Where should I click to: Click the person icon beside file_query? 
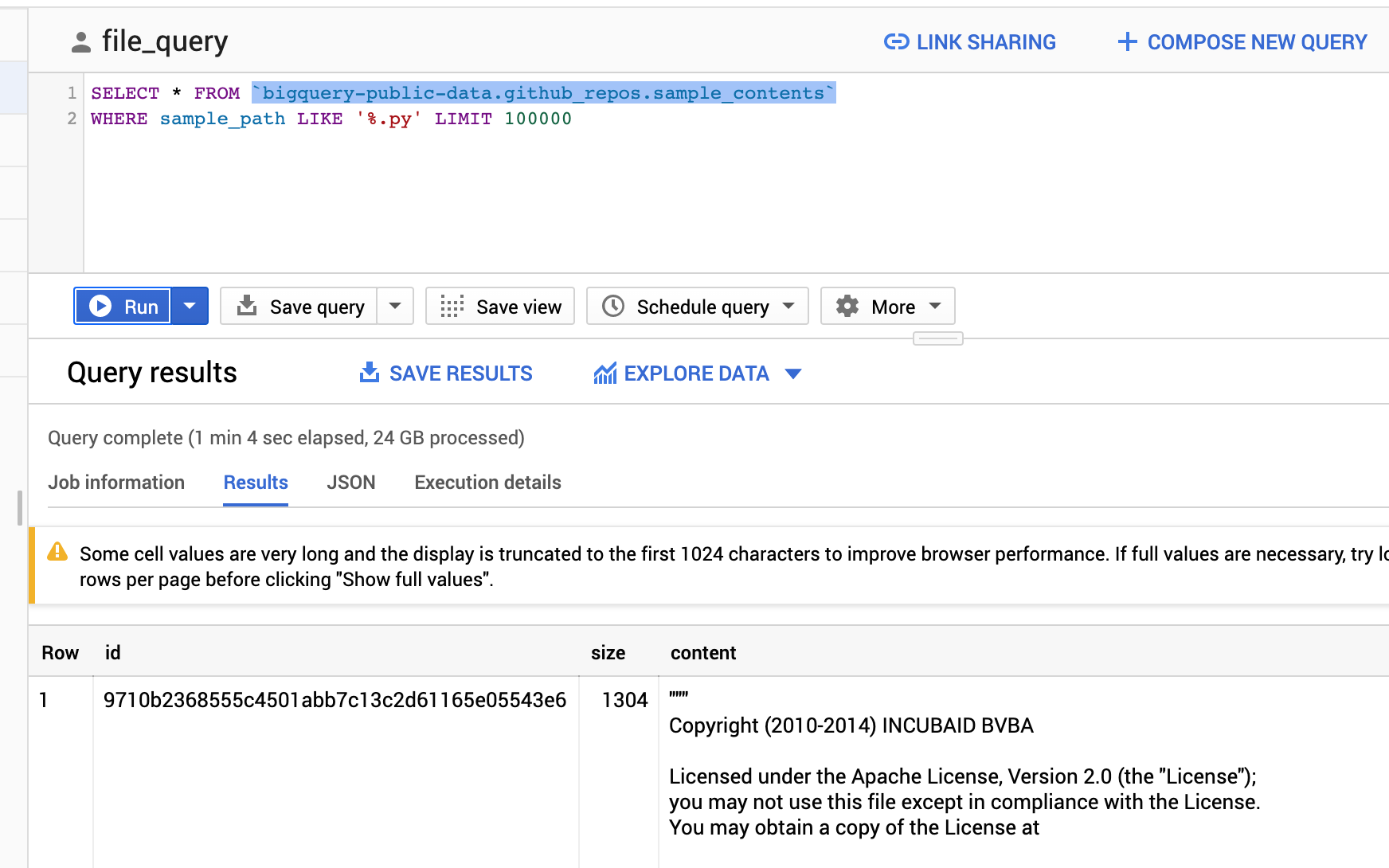(80, 42)
